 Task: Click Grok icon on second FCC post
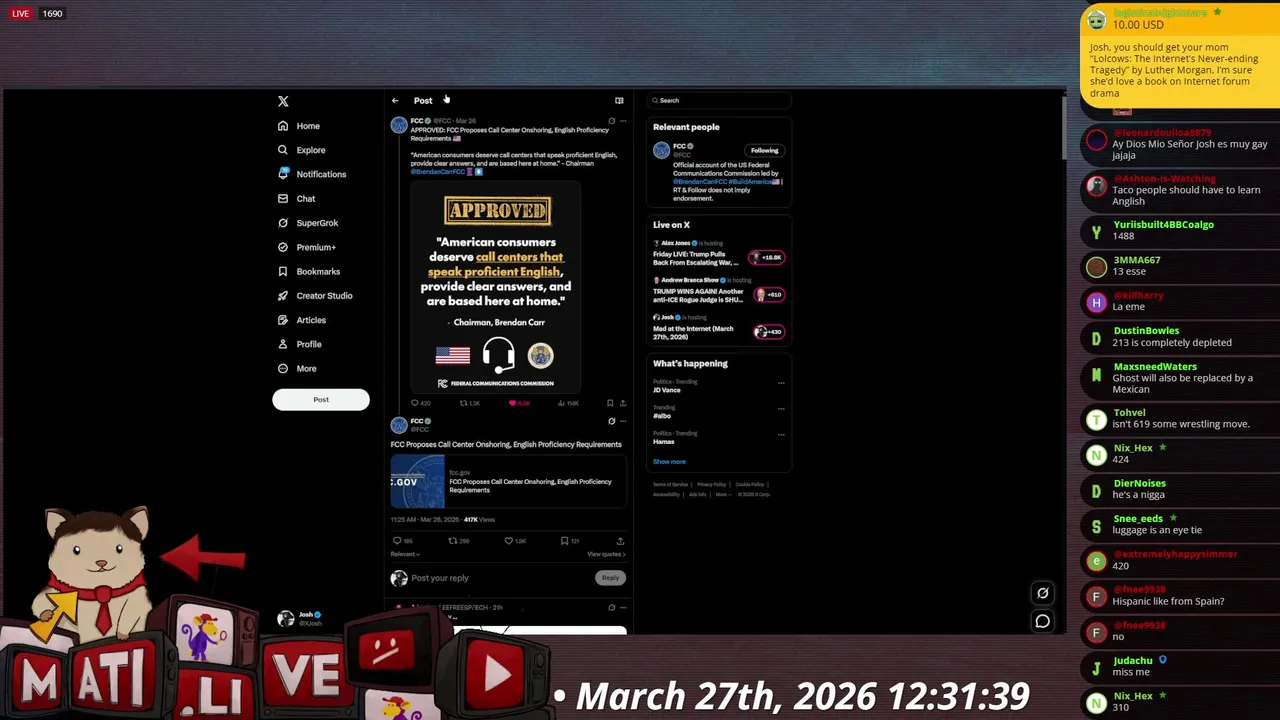point(612,421)
